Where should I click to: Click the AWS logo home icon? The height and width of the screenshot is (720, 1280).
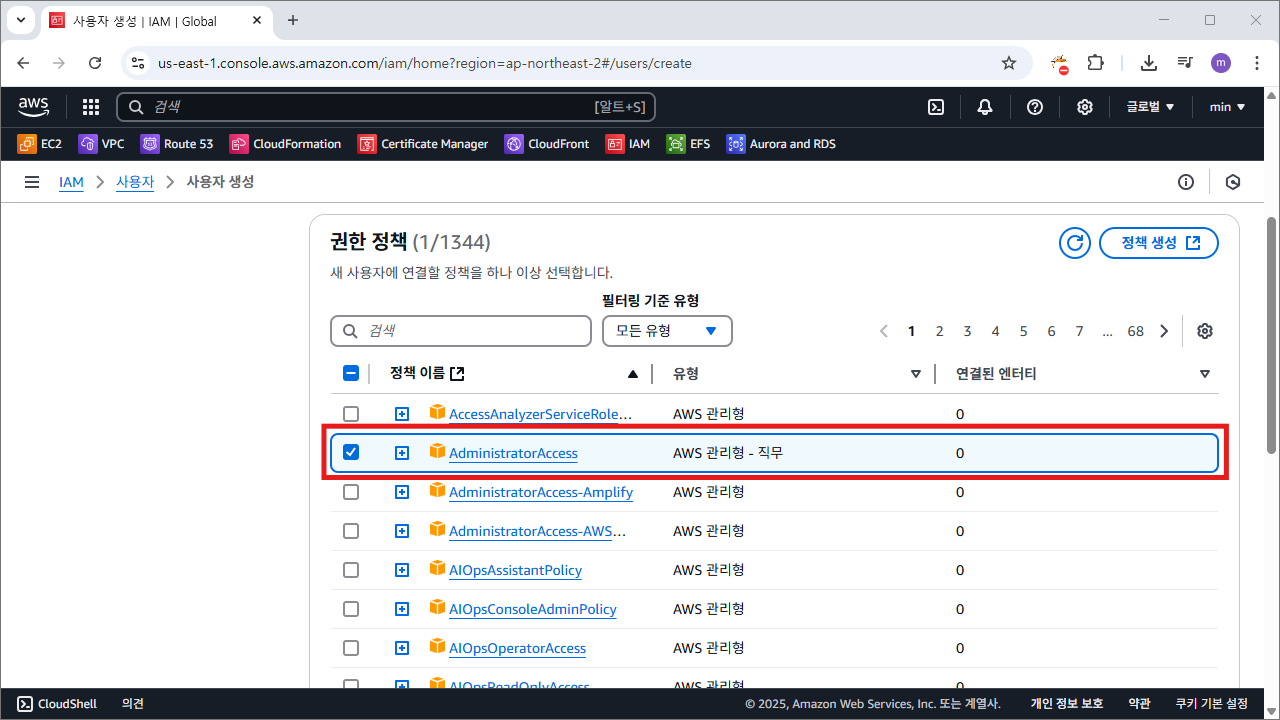coord(34,106)
